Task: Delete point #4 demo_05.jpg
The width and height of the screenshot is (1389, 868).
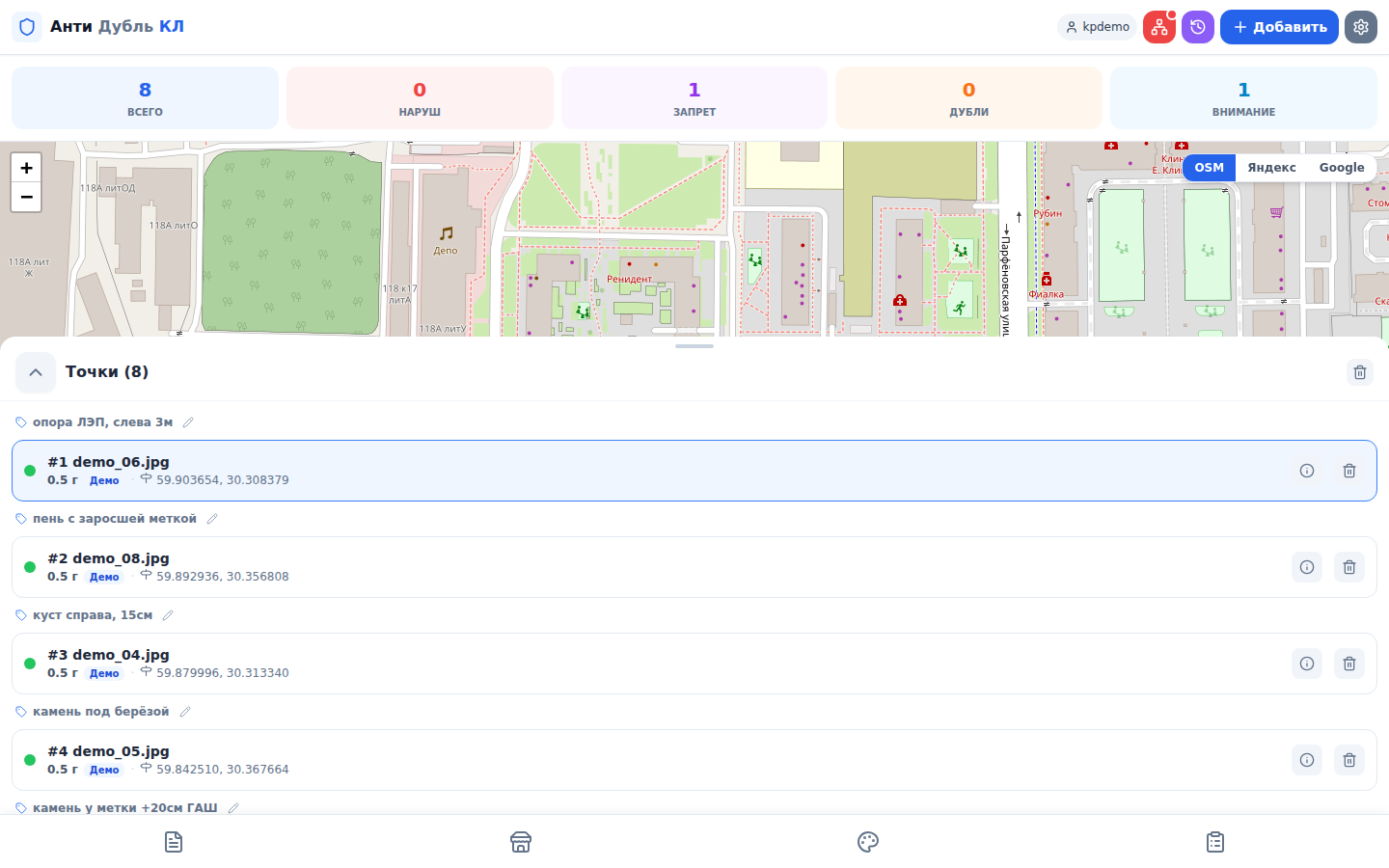Action: [1349, 760]
